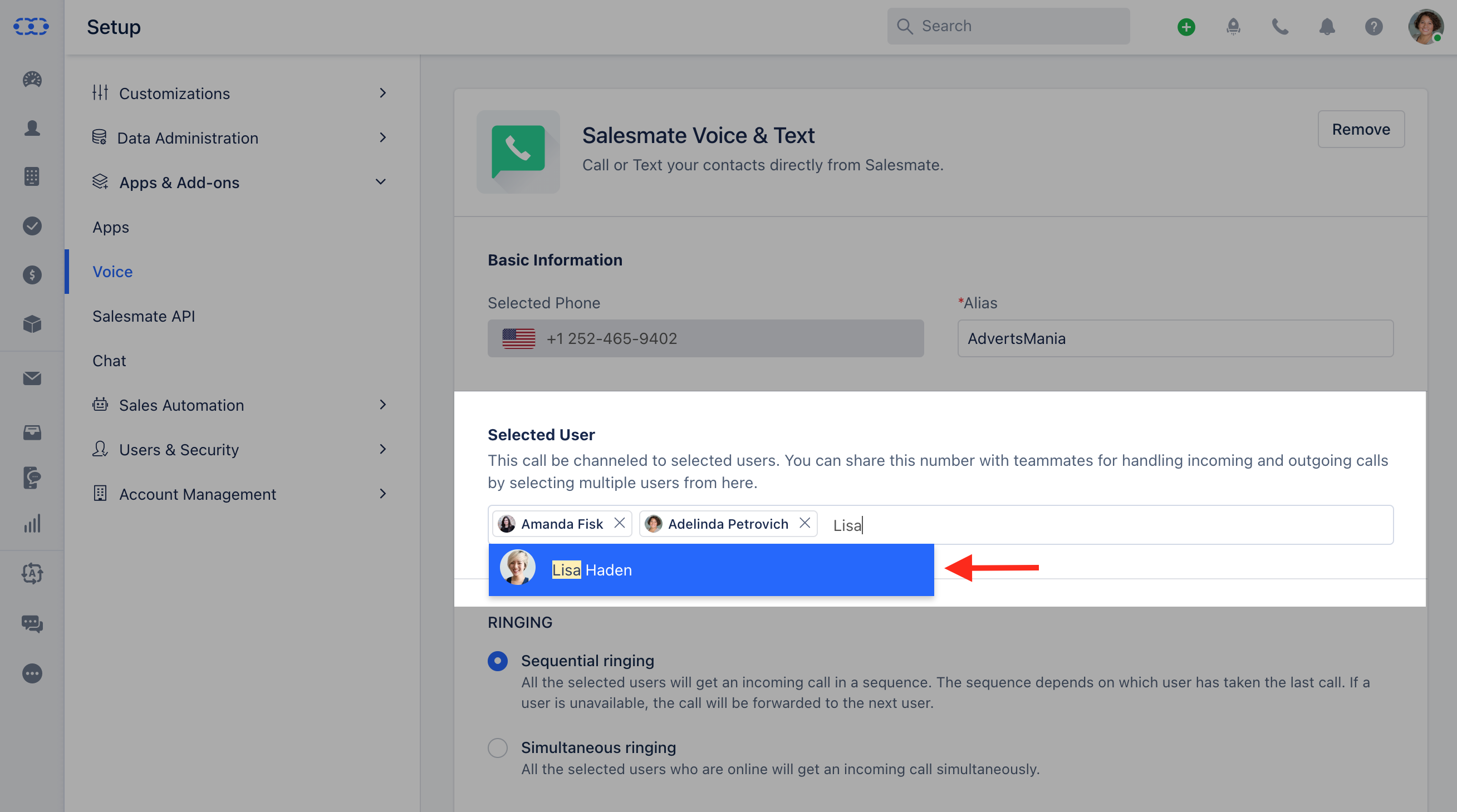Open the Companies building icon in sidebar
Screen dimensions: 1457x812
32,177
